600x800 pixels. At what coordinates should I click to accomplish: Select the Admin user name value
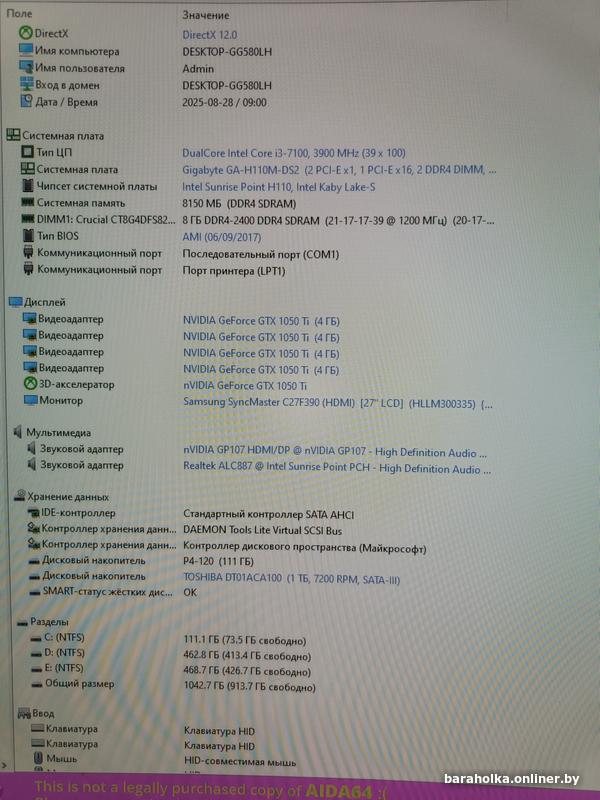click(x=198, y=68)
